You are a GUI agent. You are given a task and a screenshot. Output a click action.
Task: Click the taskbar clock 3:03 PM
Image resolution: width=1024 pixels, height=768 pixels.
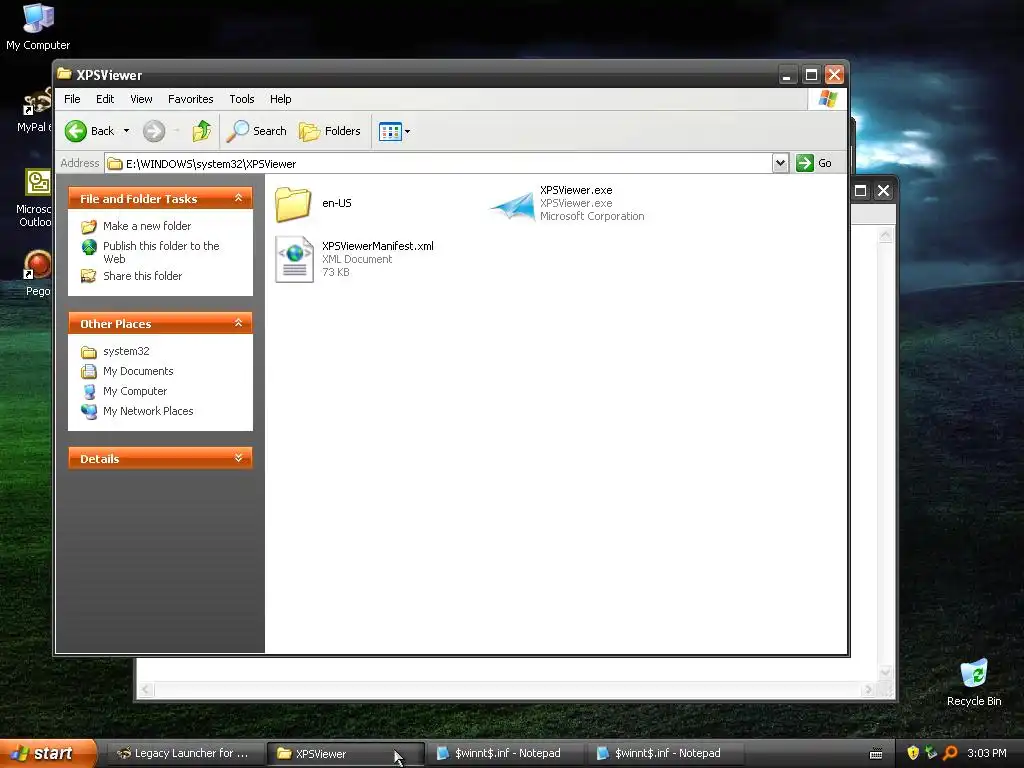(987, 753)
